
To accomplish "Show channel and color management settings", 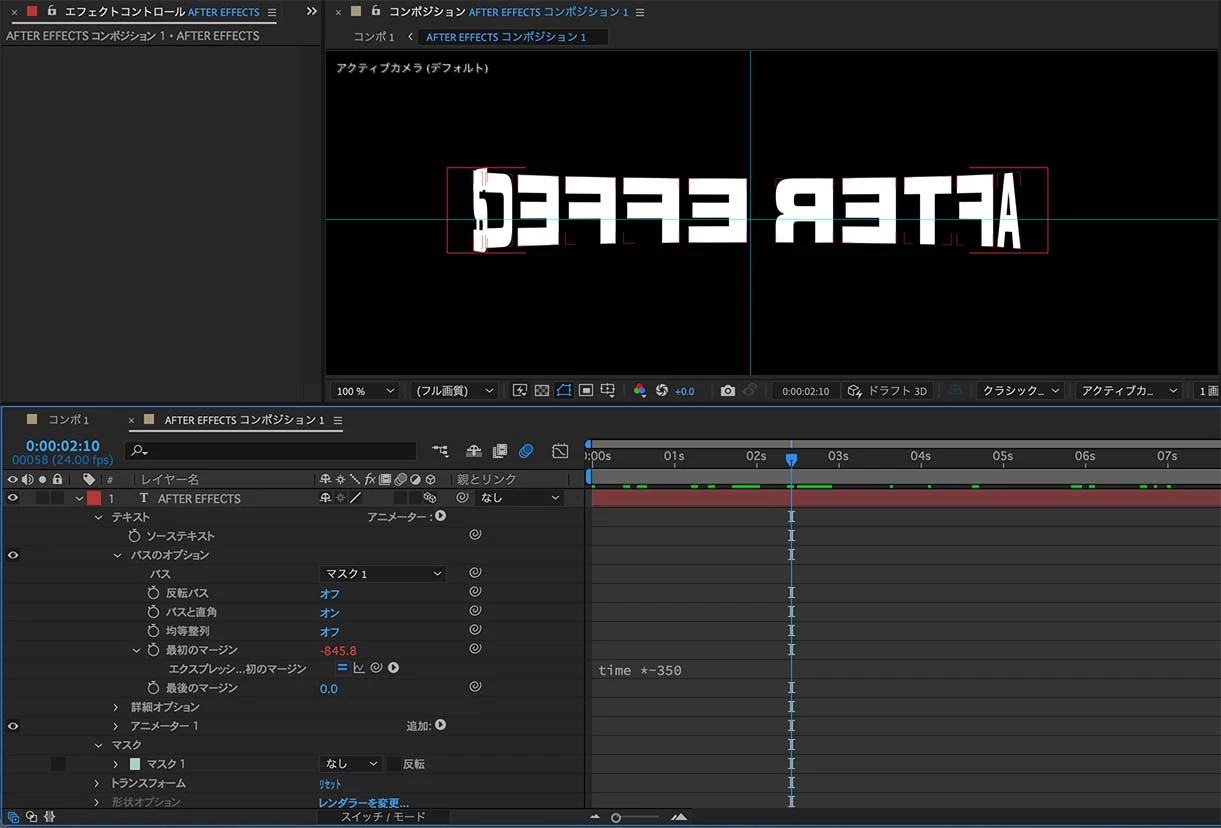I will click(x=640, y=391).
